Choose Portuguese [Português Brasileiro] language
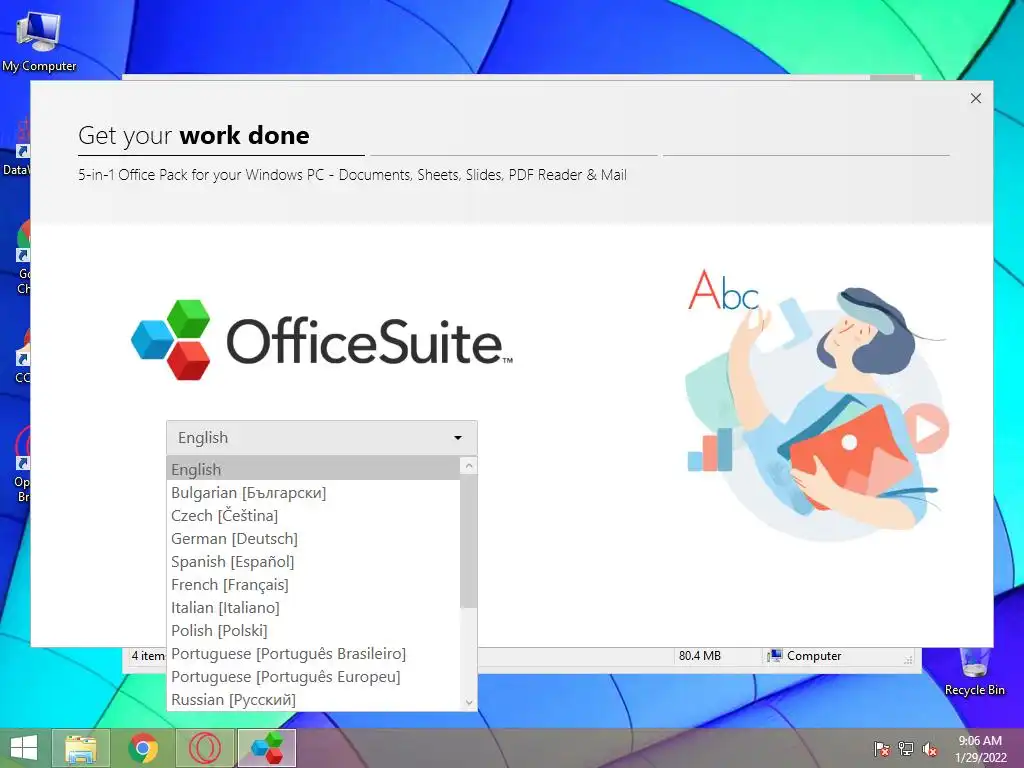The image size is (1024, 768). (x=314, y=653)
